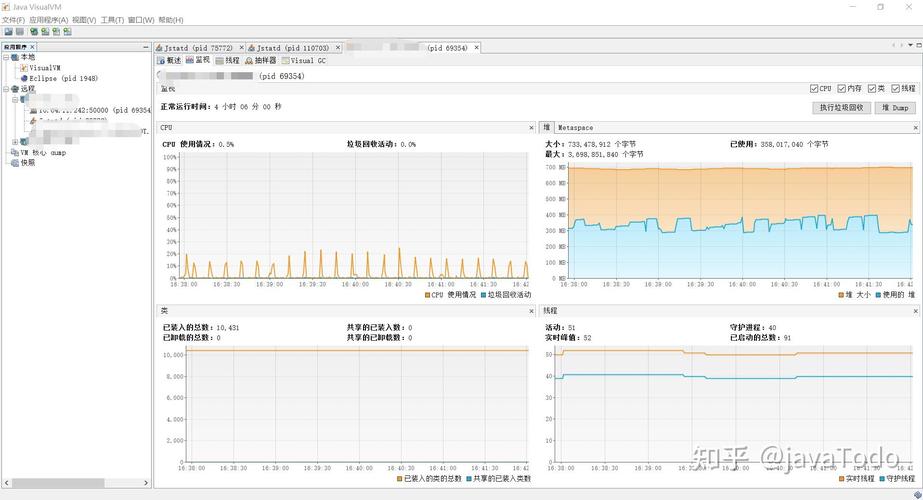Minimize the 应用程序 applications side panel

[x=145, y=47]
